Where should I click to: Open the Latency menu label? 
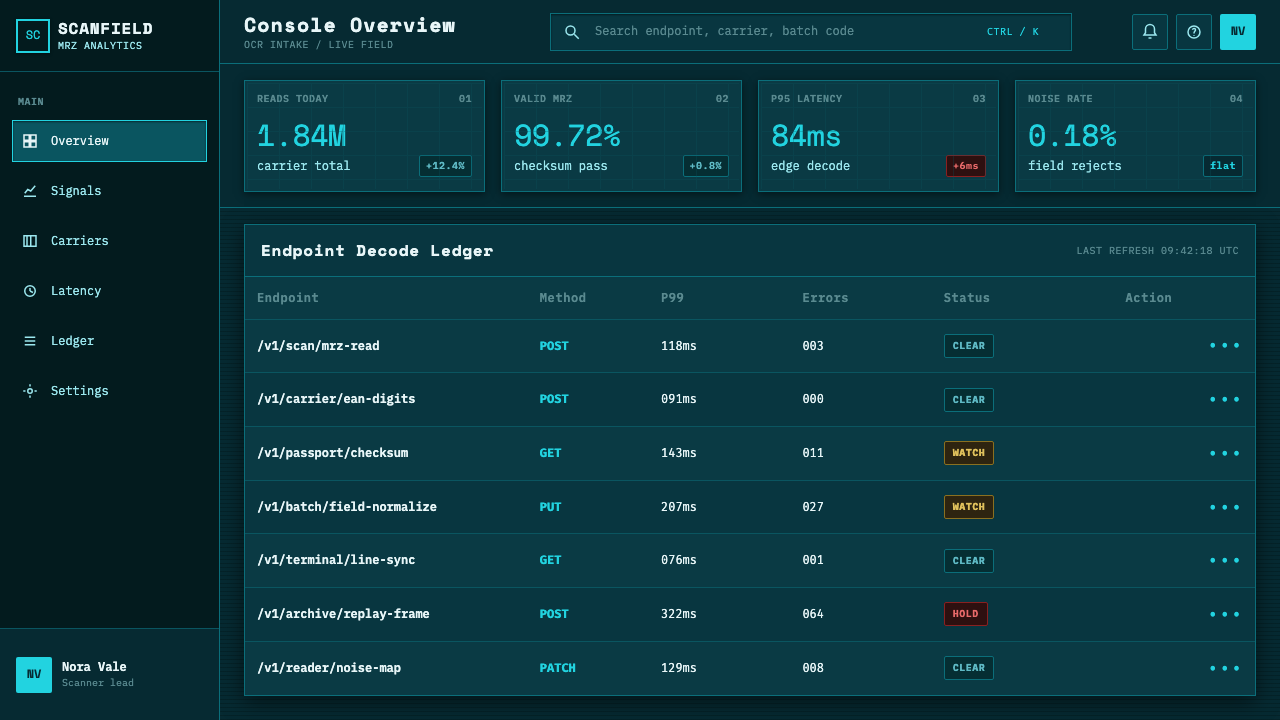(76, 291)
